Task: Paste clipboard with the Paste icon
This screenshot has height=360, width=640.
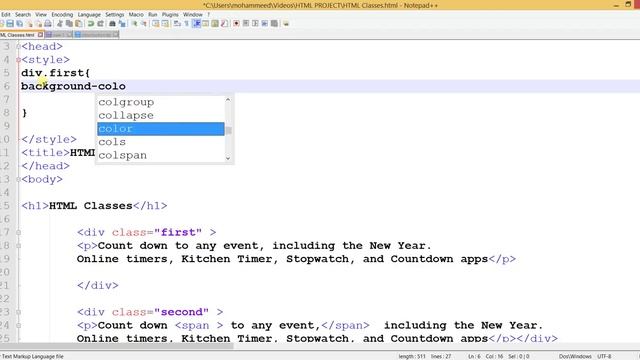Action: (x=79, y=24)
